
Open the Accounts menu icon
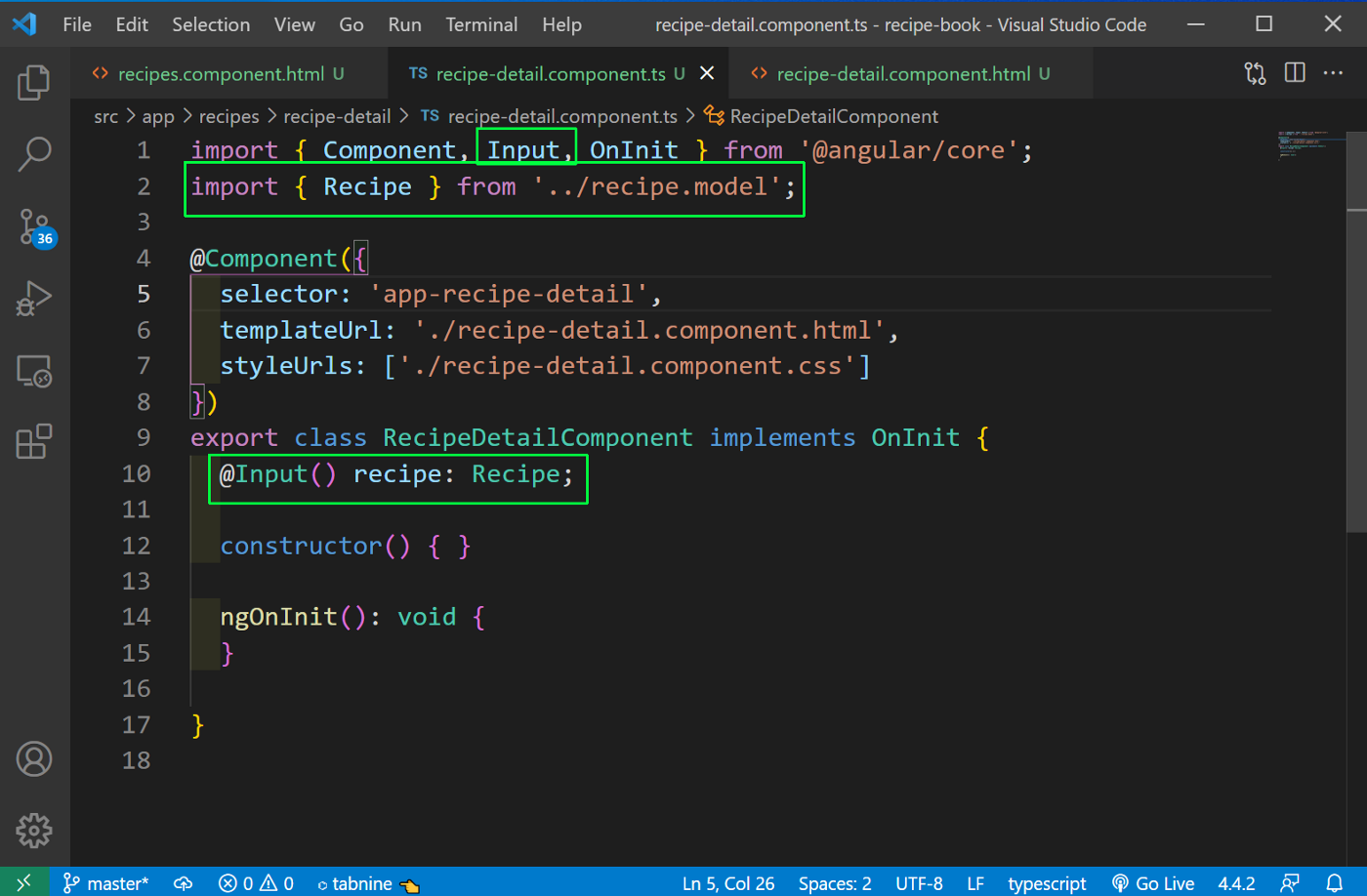(34, 759)
